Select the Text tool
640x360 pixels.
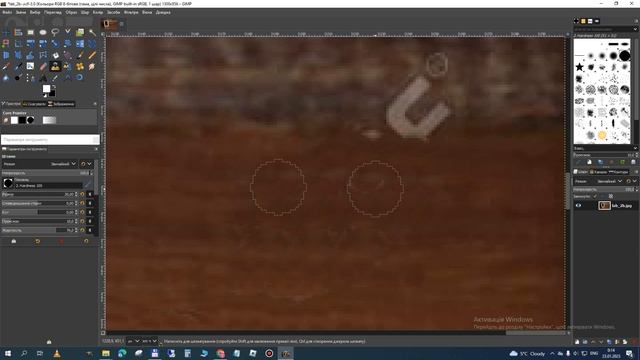coord(43,78)
